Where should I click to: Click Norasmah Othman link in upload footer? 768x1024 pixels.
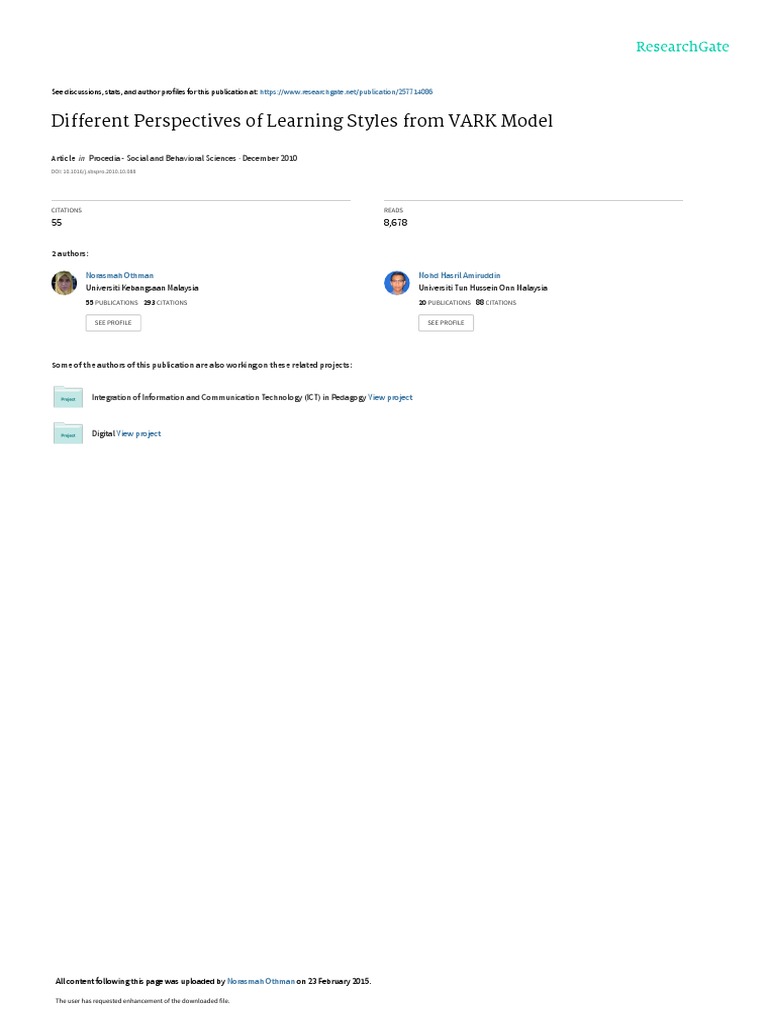[x=261, y=981]
